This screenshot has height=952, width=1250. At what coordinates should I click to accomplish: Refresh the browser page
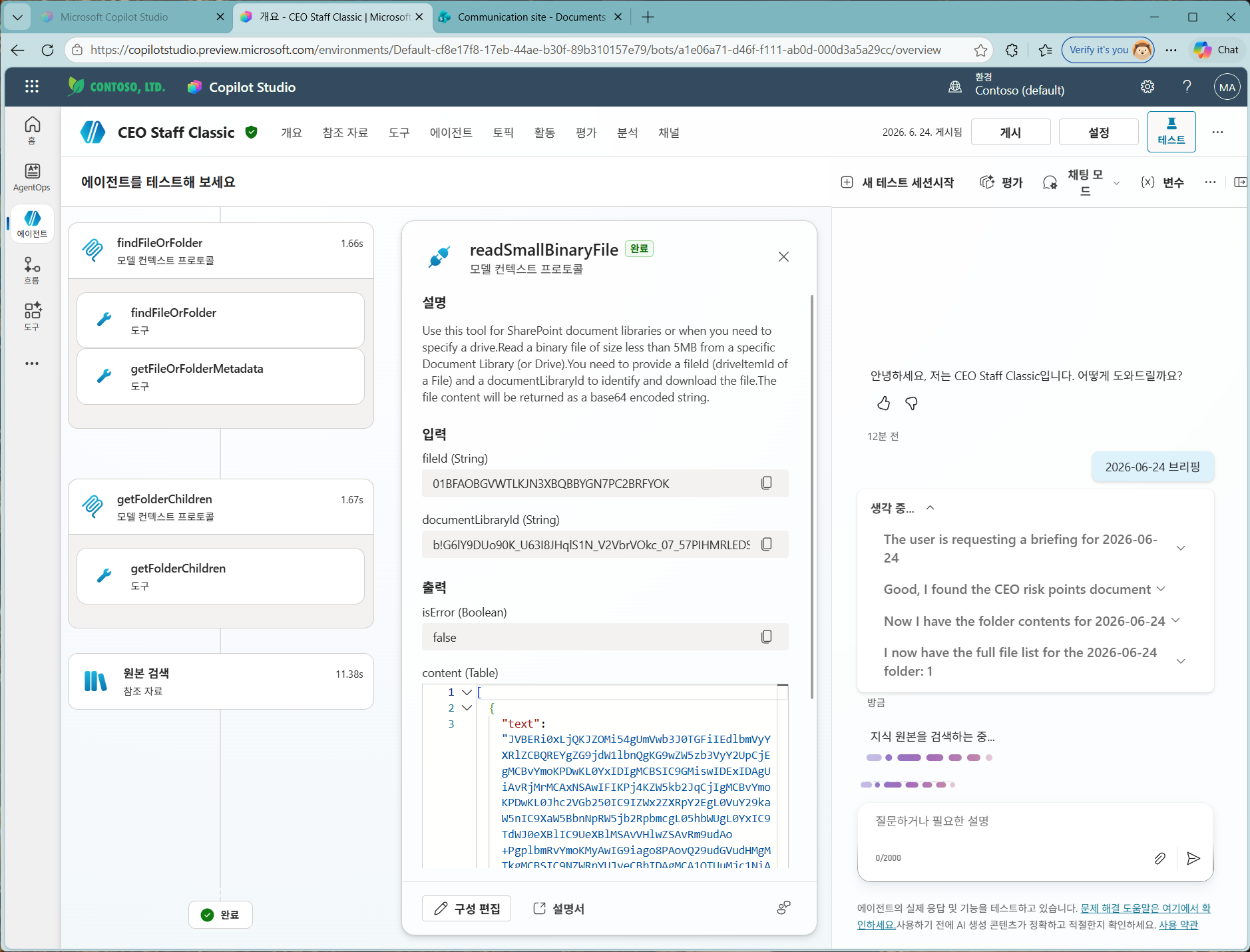[x=47, y=50]
